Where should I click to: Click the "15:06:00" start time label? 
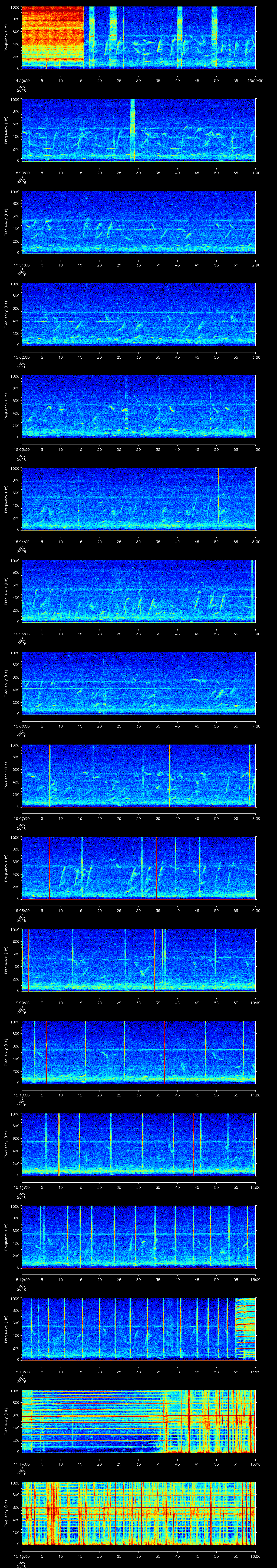(22, 726)
